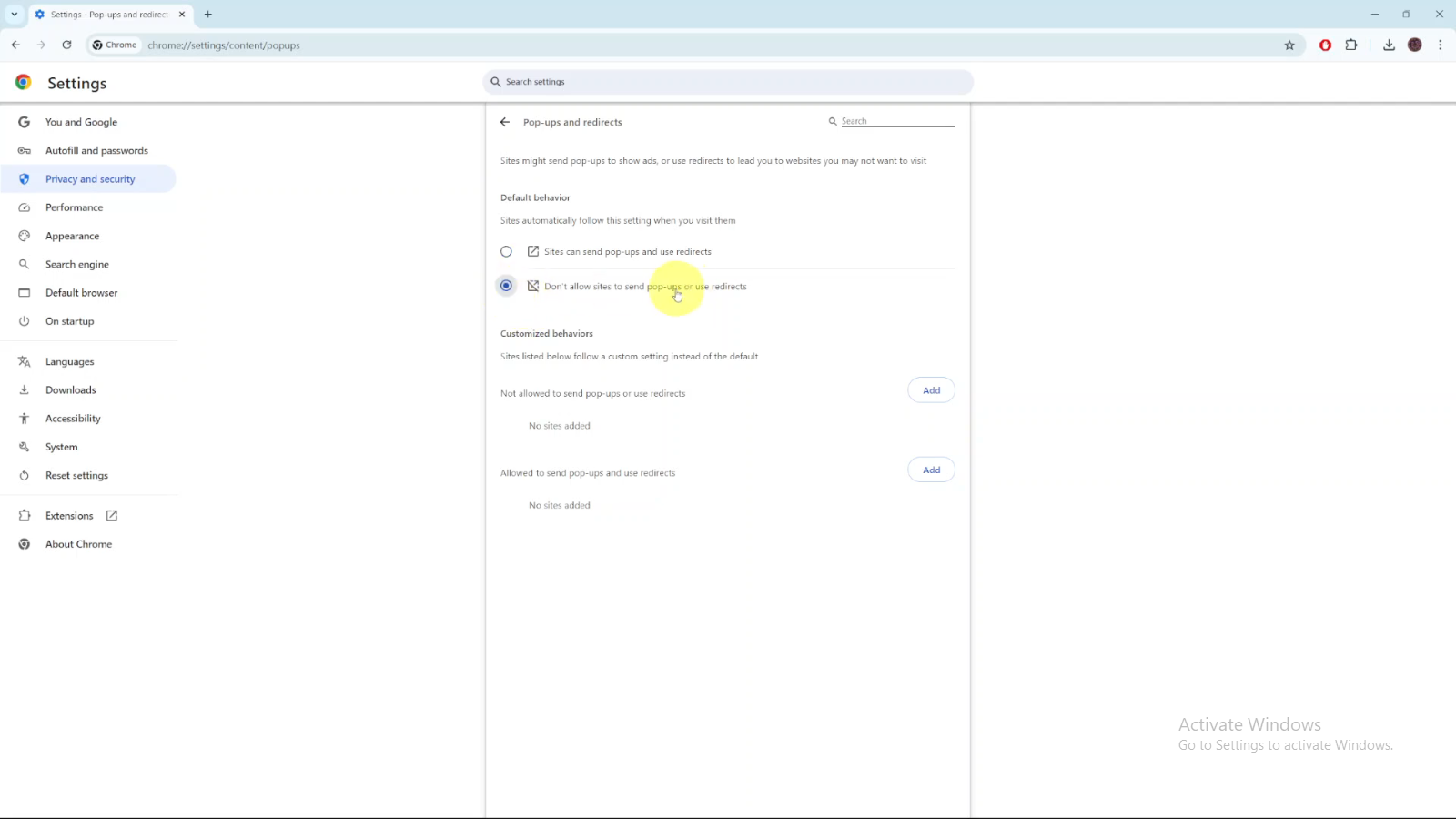Open Chrome's three-dot menu
This screenshot has height=819, width=1456.
tap(1440, 45)
